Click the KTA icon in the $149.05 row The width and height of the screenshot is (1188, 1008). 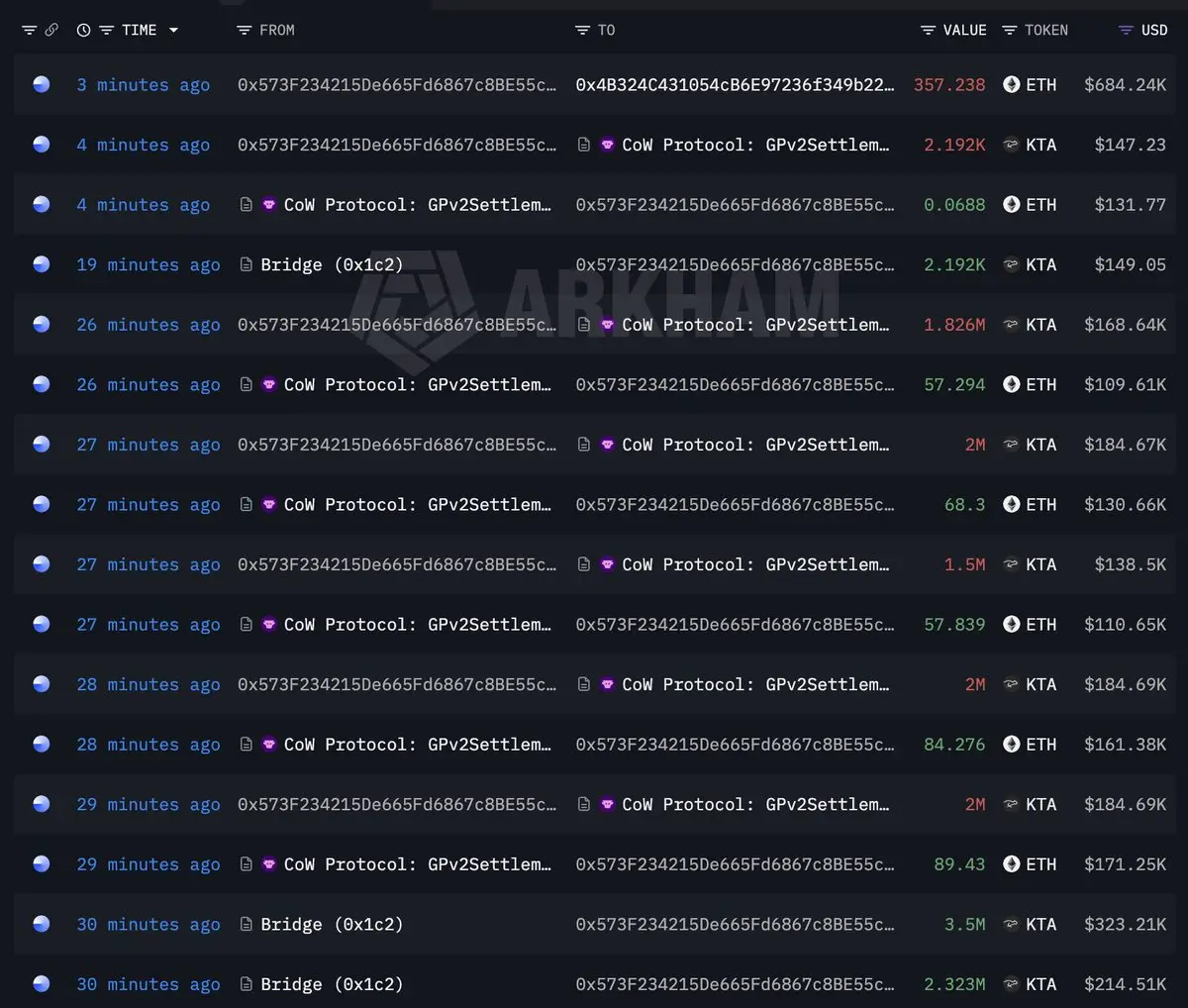click(1011, 264)
